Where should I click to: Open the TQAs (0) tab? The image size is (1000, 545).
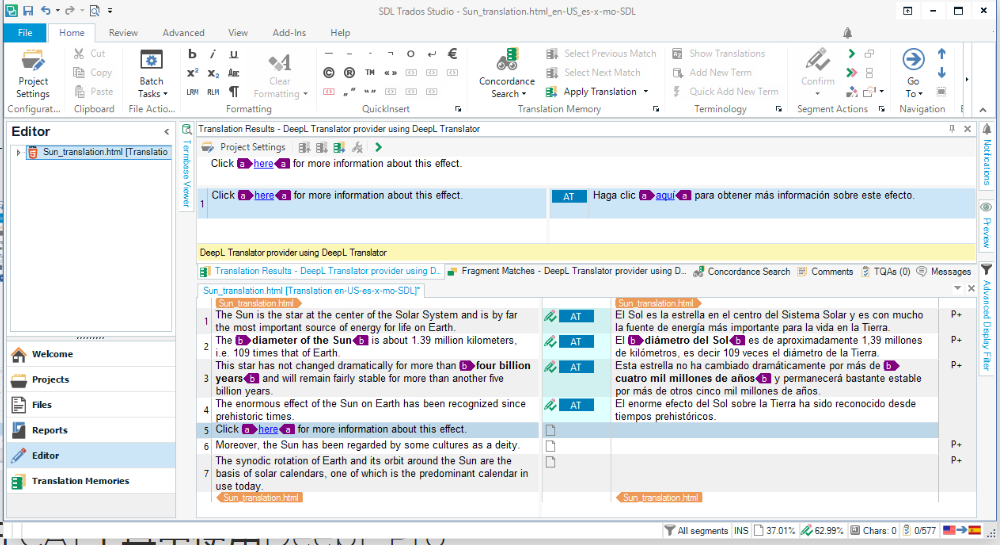[x=885, y=272]
